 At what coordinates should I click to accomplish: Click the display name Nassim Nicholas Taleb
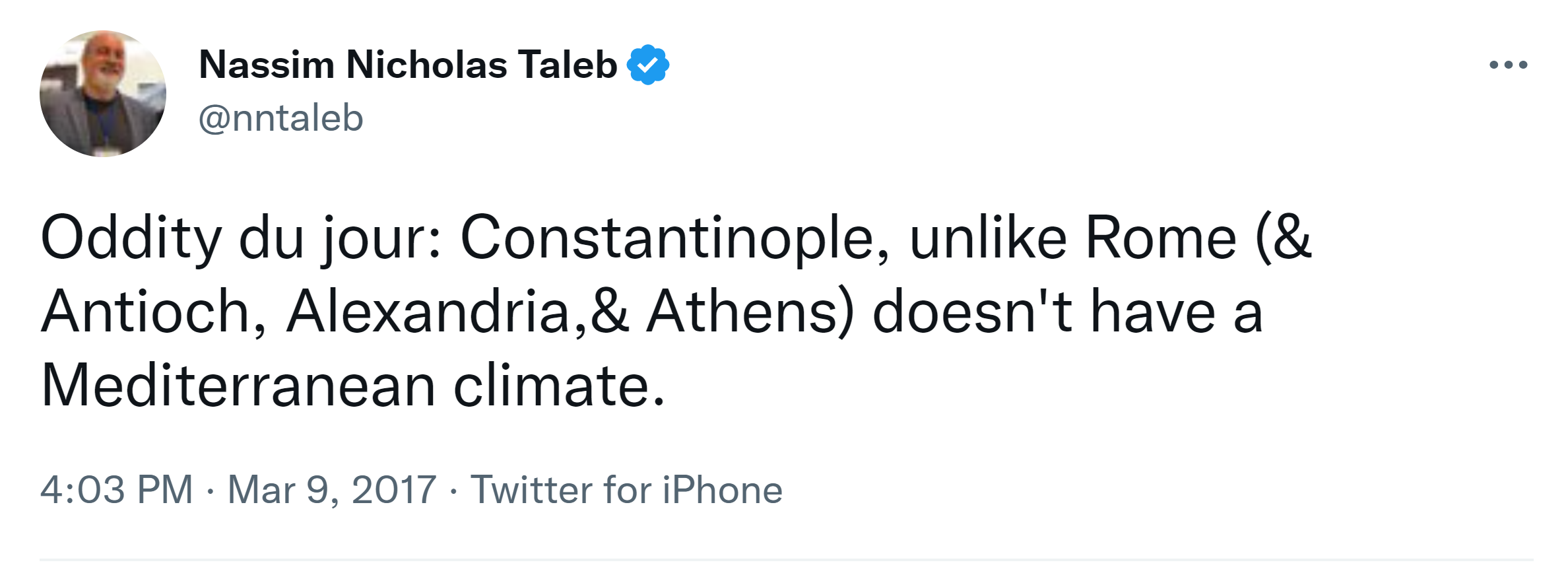(408, 65)
